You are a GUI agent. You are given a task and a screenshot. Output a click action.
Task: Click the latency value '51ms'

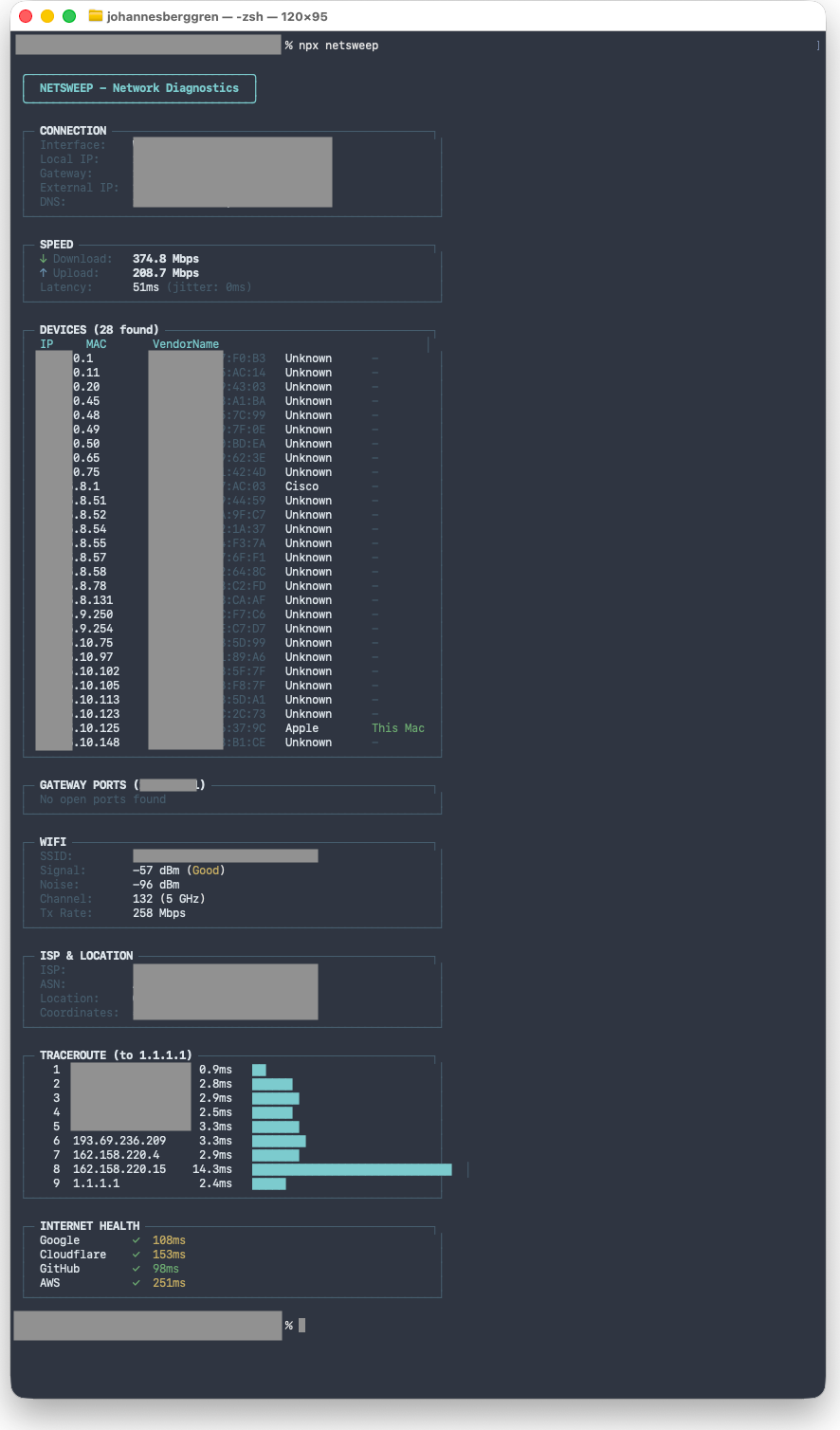146,287
